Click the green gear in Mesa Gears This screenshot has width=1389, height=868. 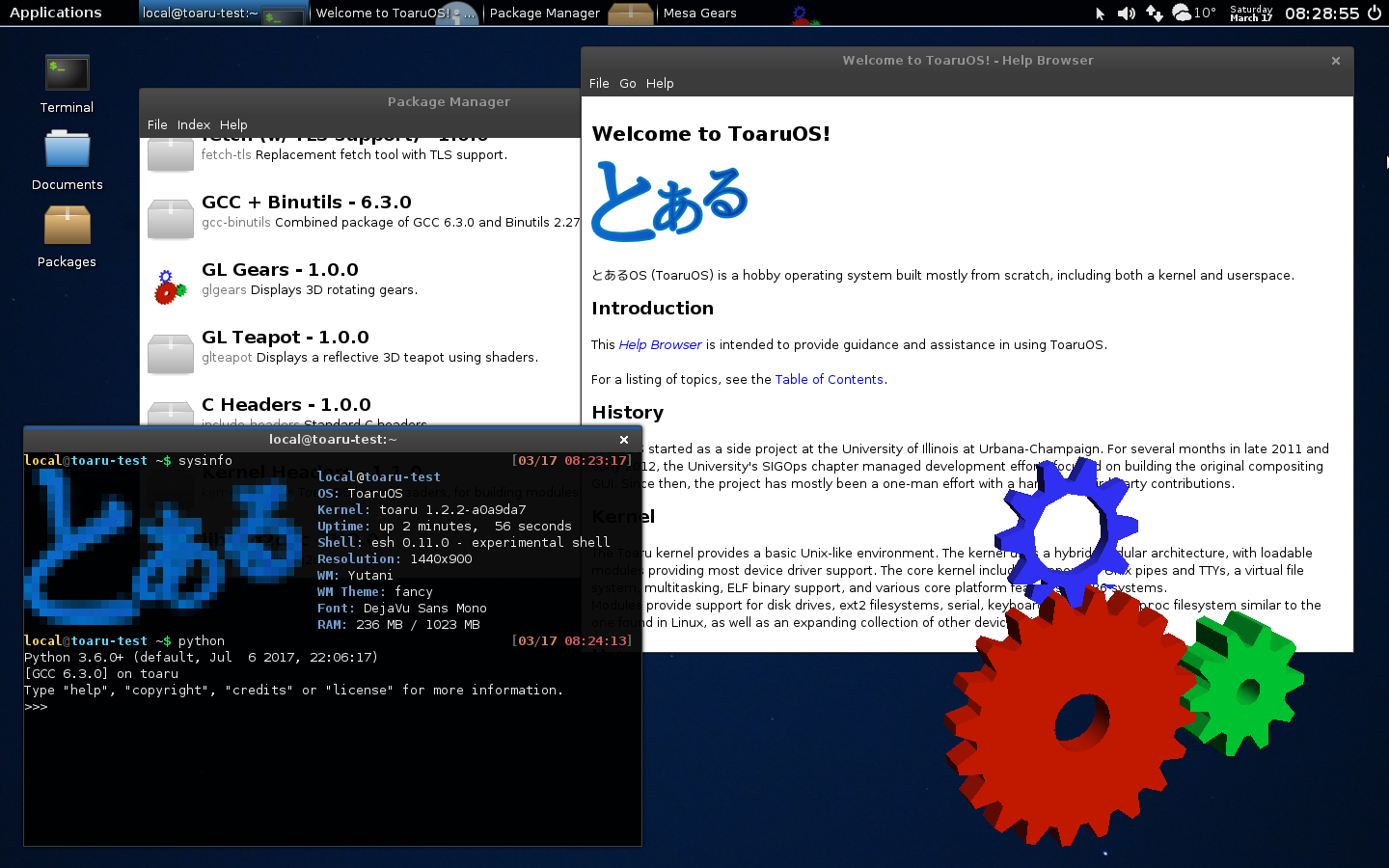coord(1242,683)
